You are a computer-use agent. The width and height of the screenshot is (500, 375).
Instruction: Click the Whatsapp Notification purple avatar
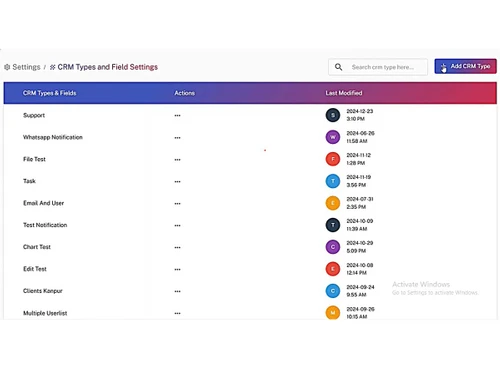333,137
